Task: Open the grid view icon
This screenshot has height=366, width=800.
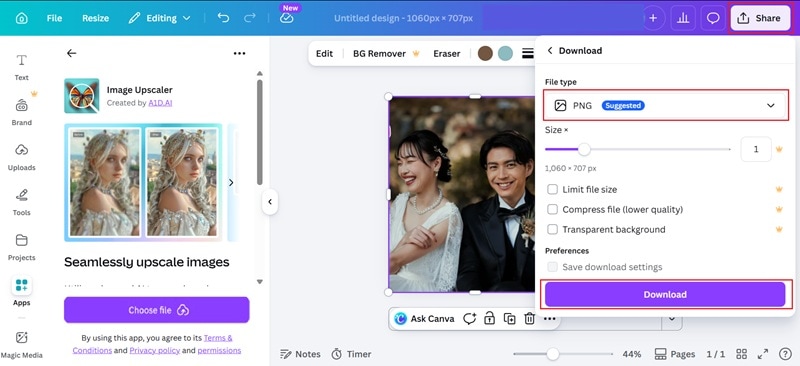Action: coord(741,354)
